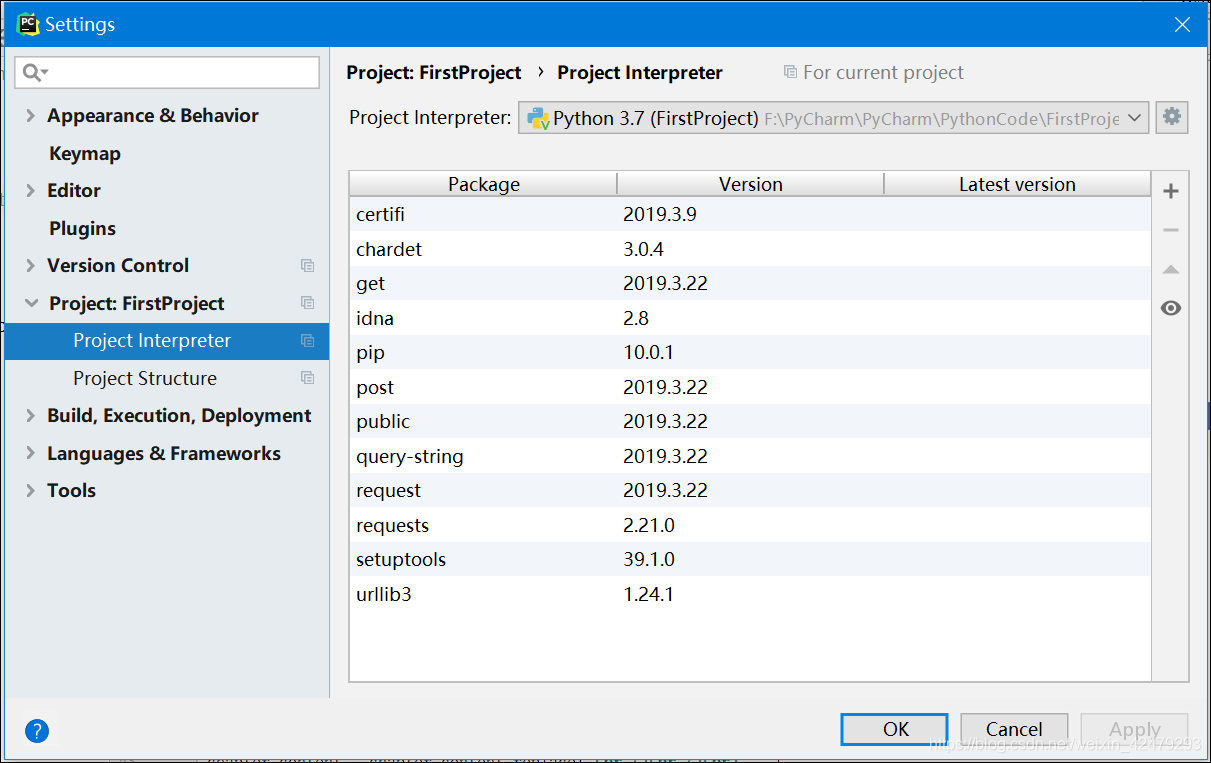Screen dimensions: 1211x763
Task: Expand Languages & Frameworks section
Action: (x=30, y=454)
